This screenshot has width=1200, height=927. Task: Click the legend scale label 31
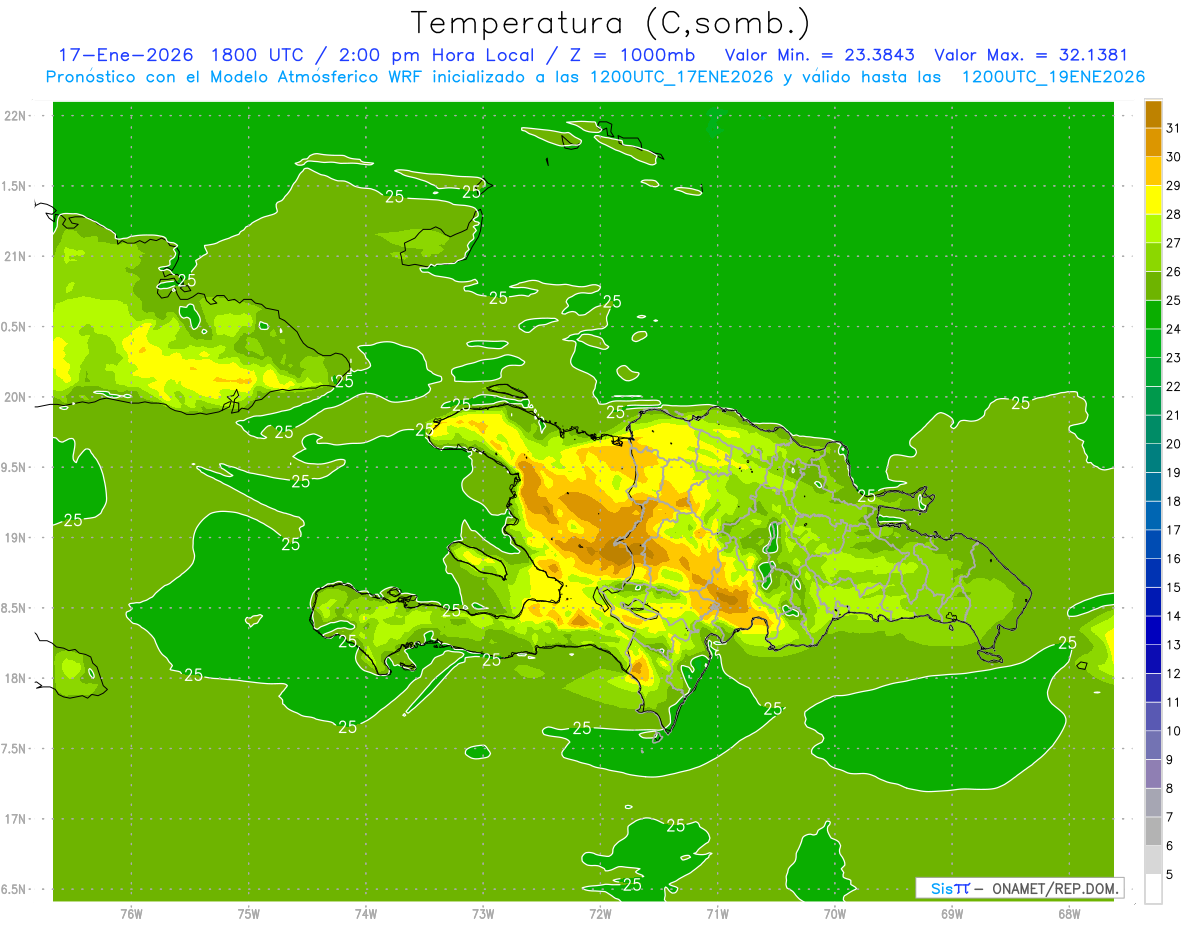point(1174,128)
